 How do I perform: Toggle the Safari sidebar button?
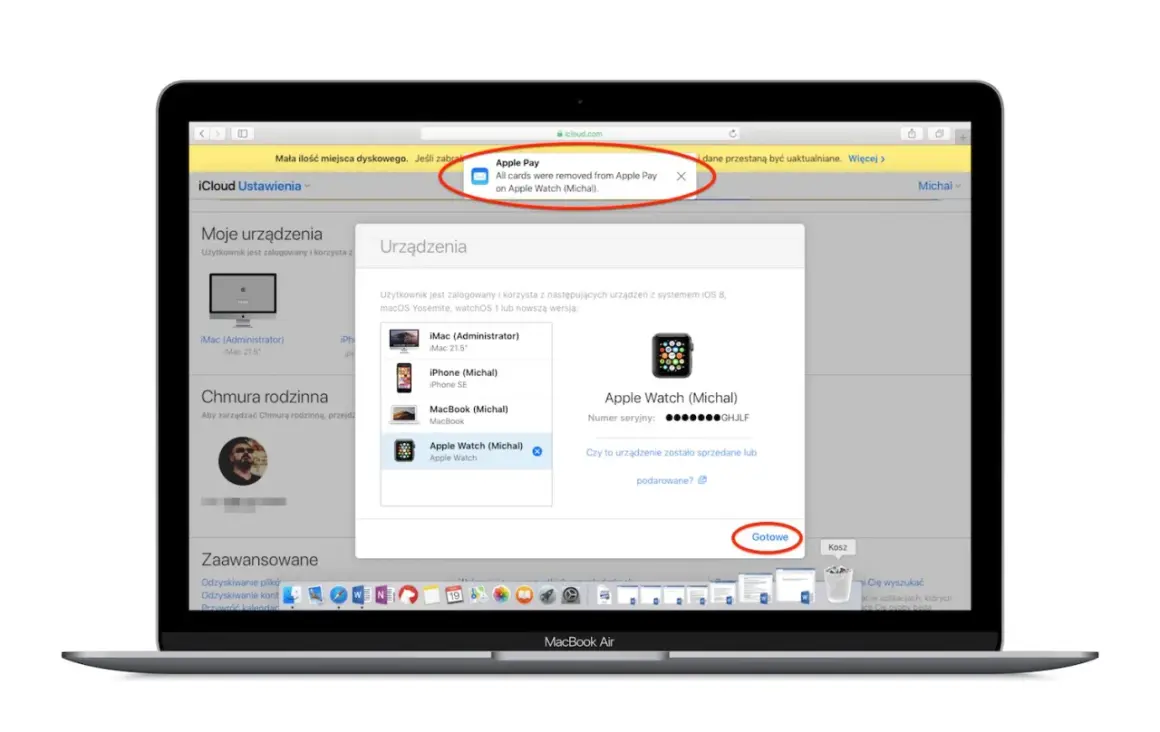click(x=243, y=134)
